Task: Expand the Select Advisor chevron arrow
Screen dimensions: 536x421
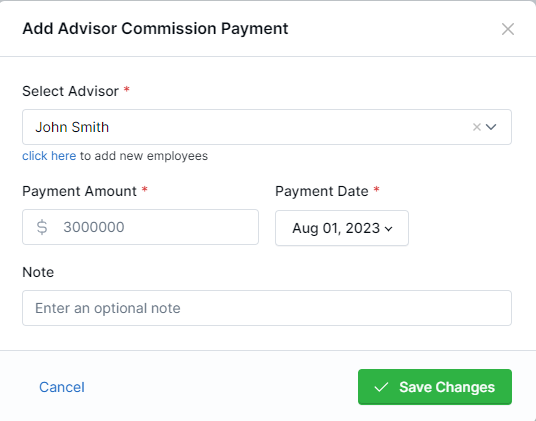Action: coord(491,127)
